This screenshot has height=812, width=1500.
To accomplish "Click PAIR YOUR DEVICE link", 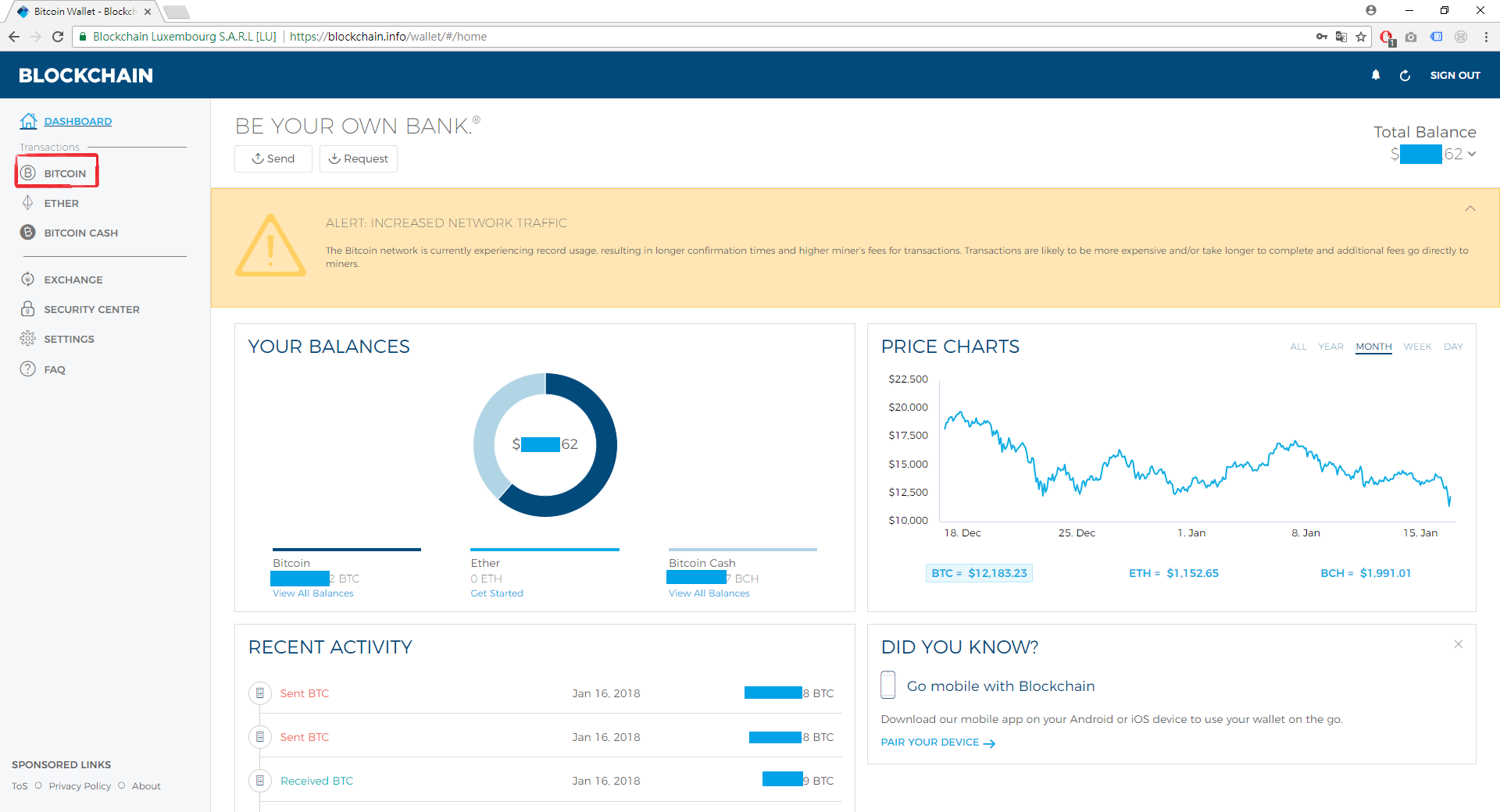I will point(938,743).
